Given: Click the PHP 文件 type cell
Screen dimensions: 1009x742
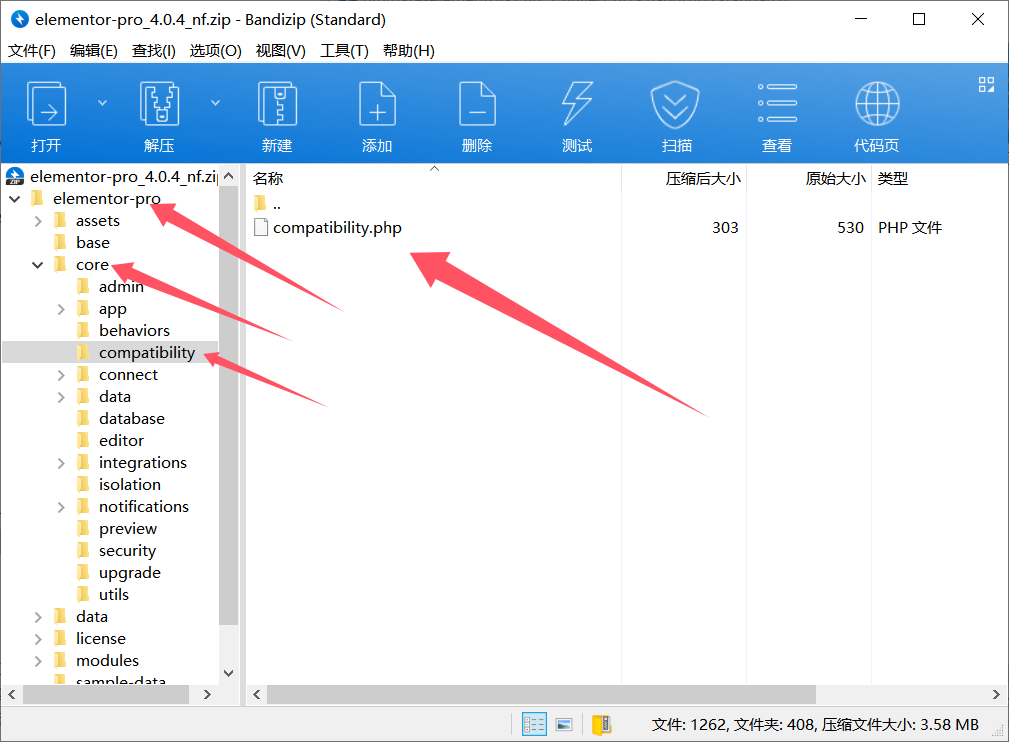Looking at the screenshot, I should pos(910,227).
